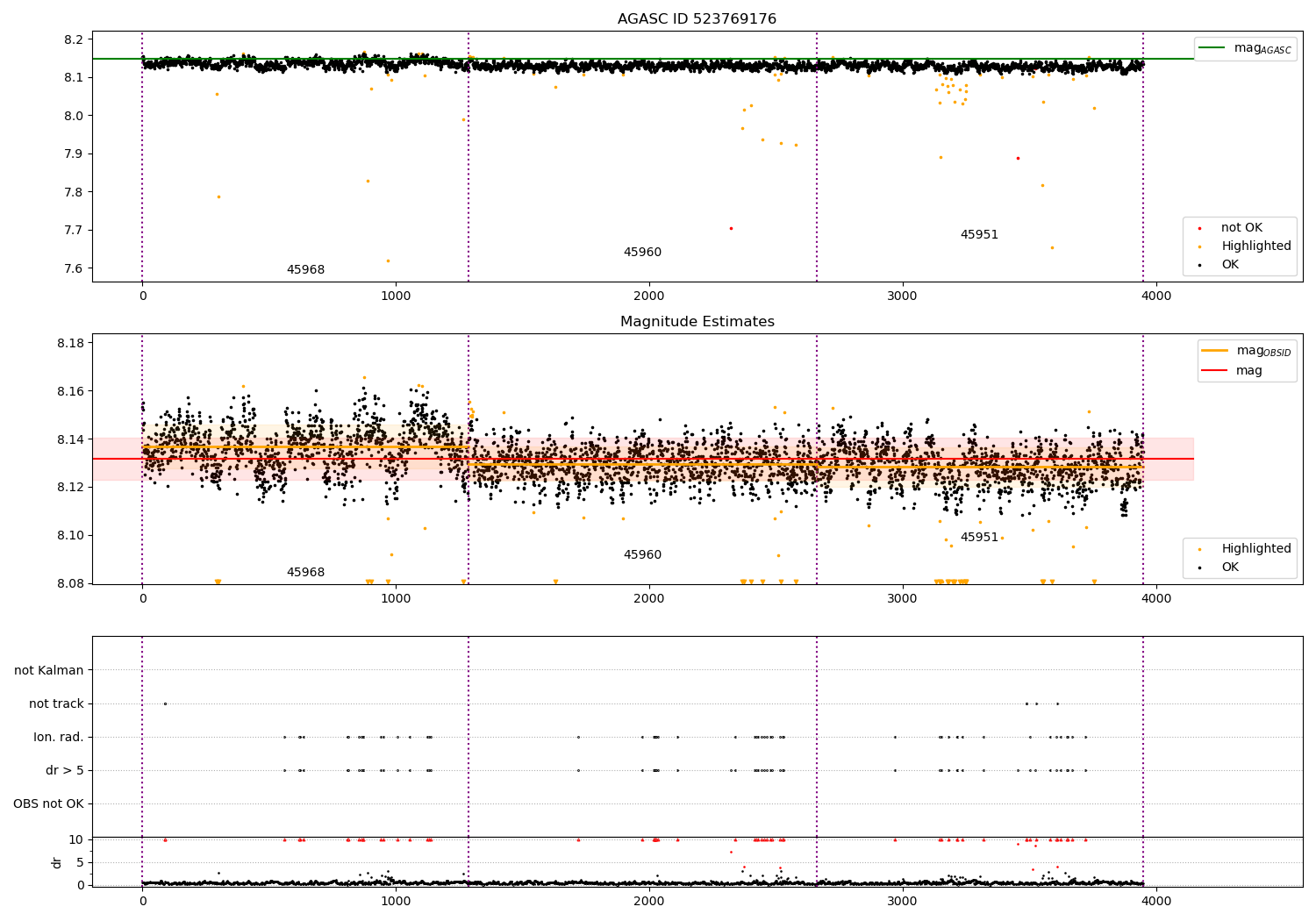The width and height of the screenshot is (1316, 921).
Task: Click the orange 'Highlighted' legend marker in top plot
Action: 1199,246
